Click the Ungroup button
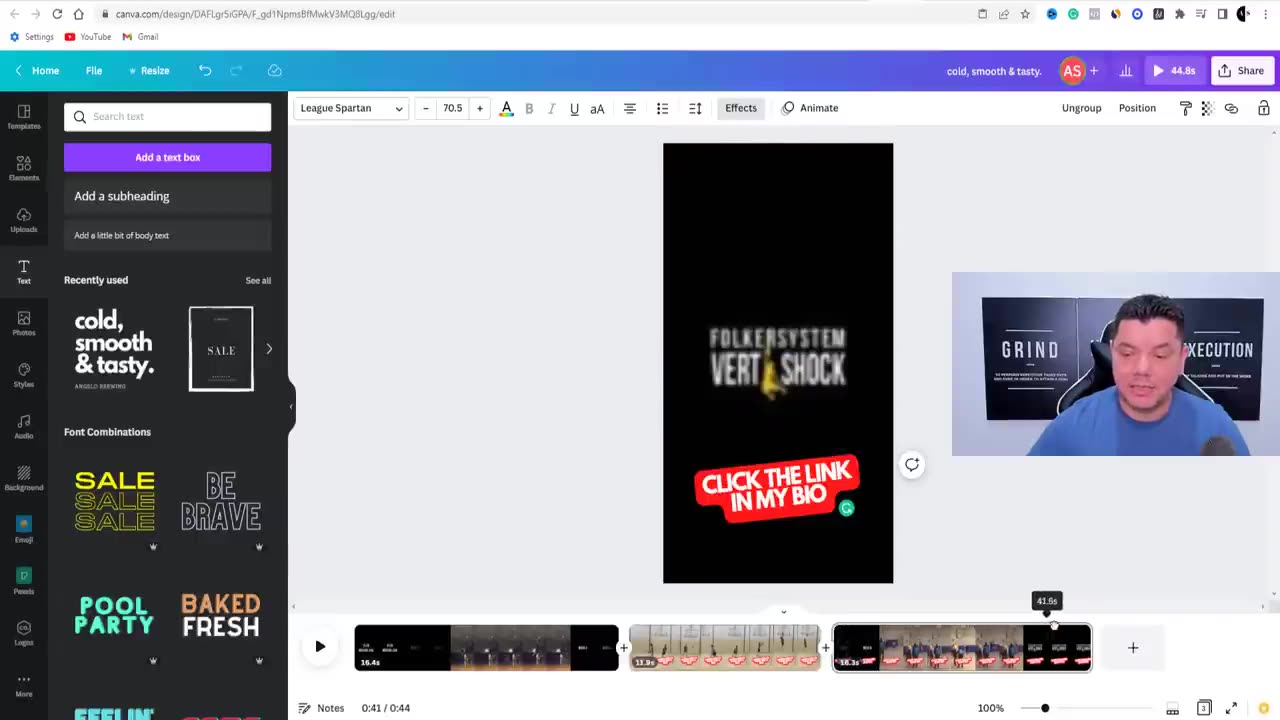This screenshot has height=720, width=1280. click(x=1081, y=108)
